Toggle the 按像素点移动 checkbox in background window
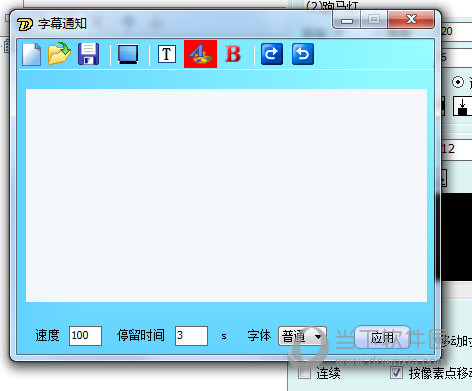The height and width of the screenshot is (391, 472). click(396, 372)
